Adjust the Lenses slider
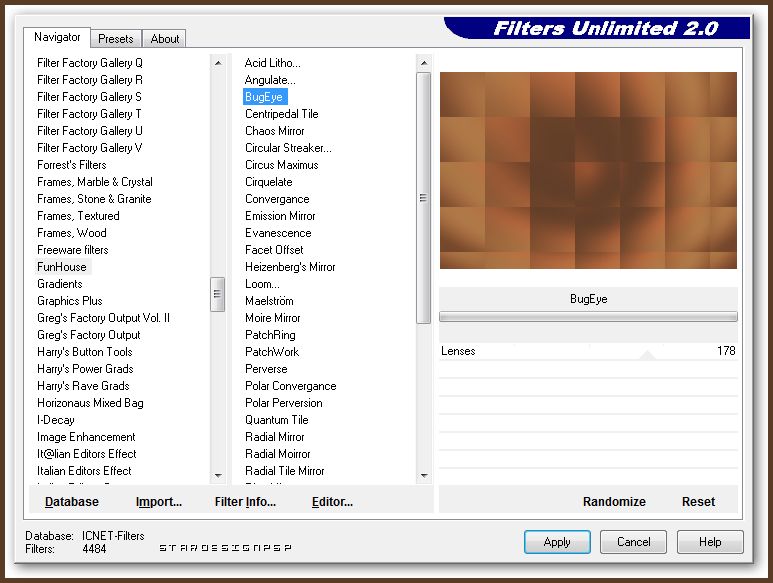The height and width of the screenshot is (583, 773). point(647,354)
